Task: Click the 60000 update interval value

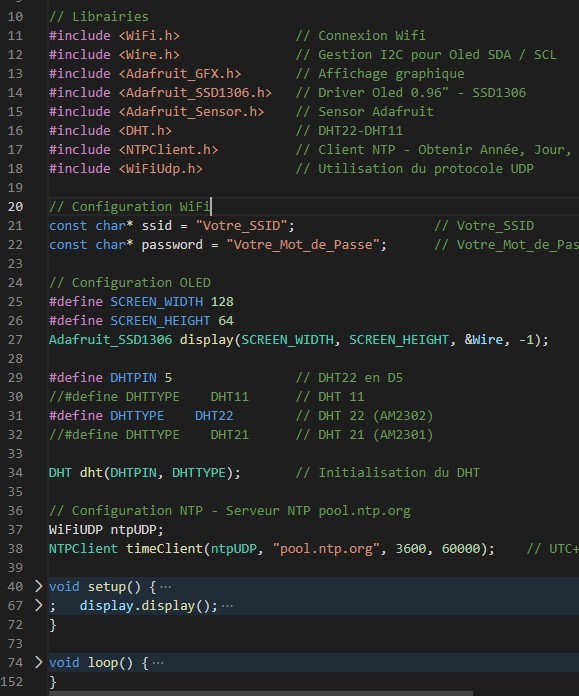Action: [461, 549]
